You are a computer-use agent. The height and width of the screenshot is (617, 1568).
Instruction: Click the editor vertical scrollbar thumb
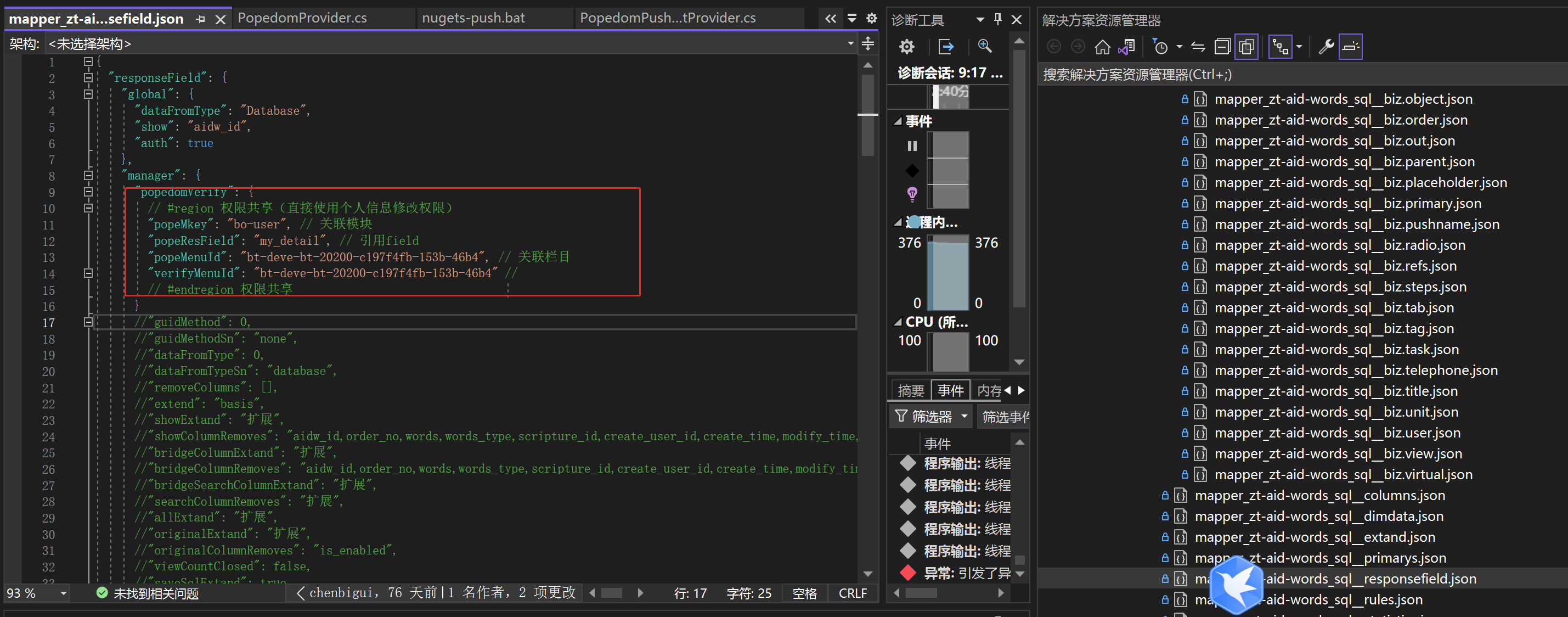pos(868,115)
